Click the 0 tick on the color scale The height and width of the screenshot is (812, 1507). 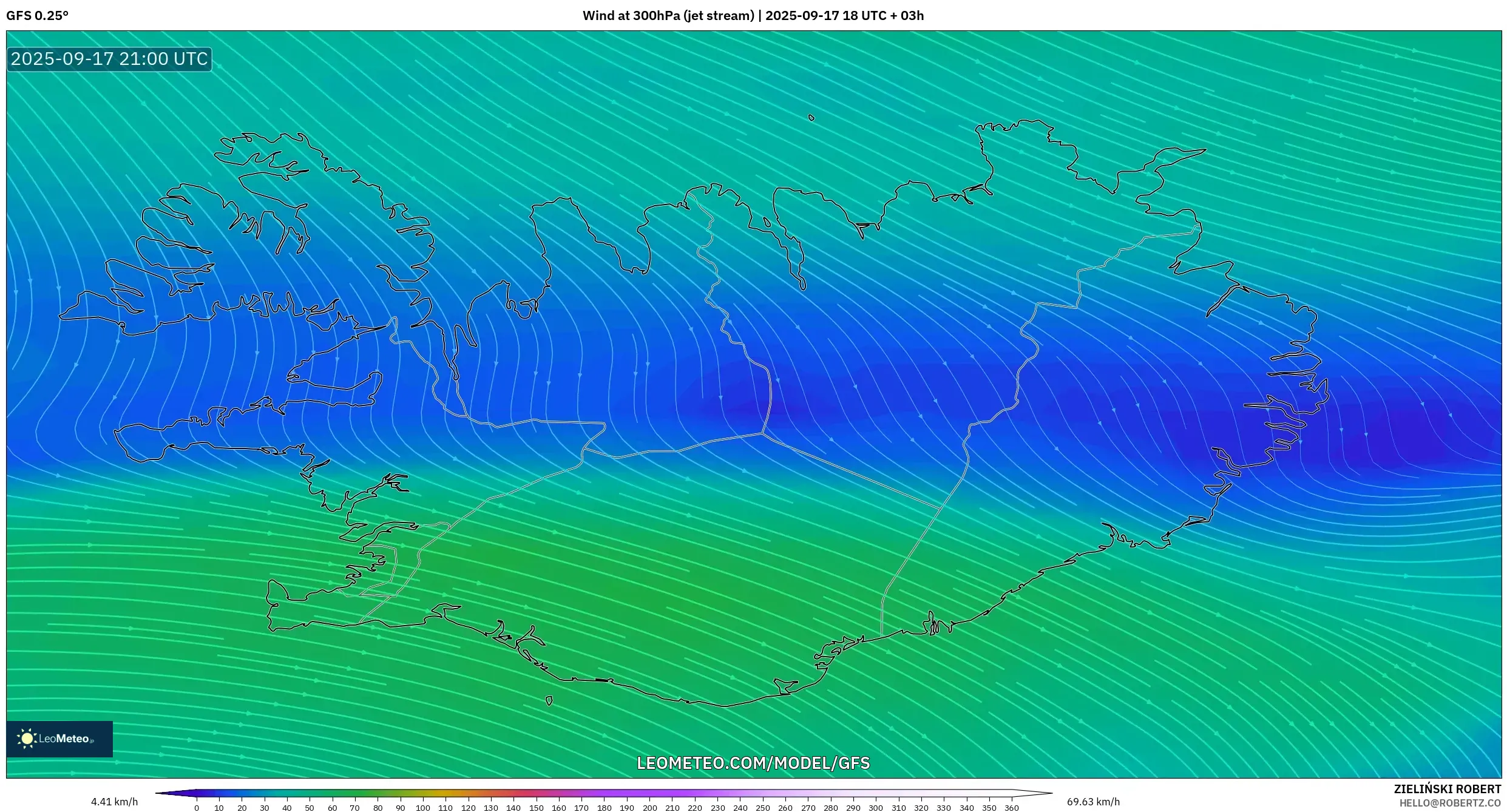tap(197, 808)
